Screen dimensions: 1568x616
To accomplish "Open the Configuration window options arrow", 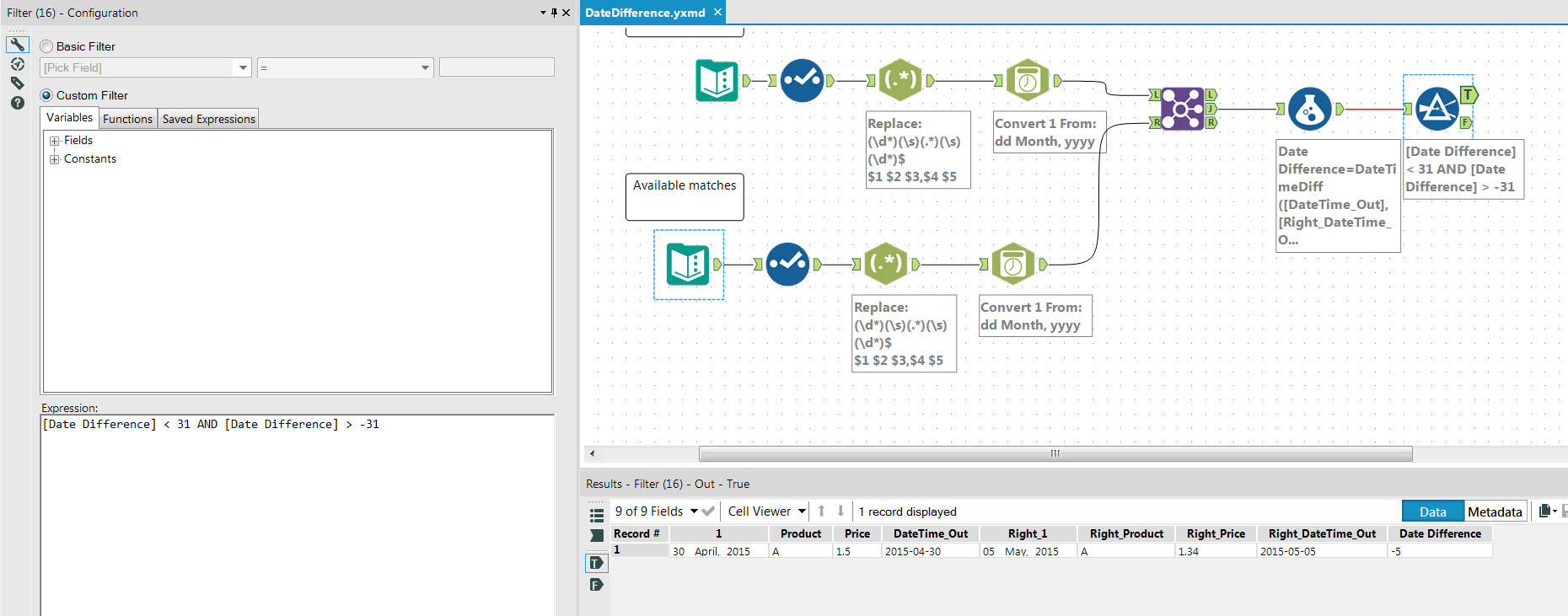I will (543, 13).
